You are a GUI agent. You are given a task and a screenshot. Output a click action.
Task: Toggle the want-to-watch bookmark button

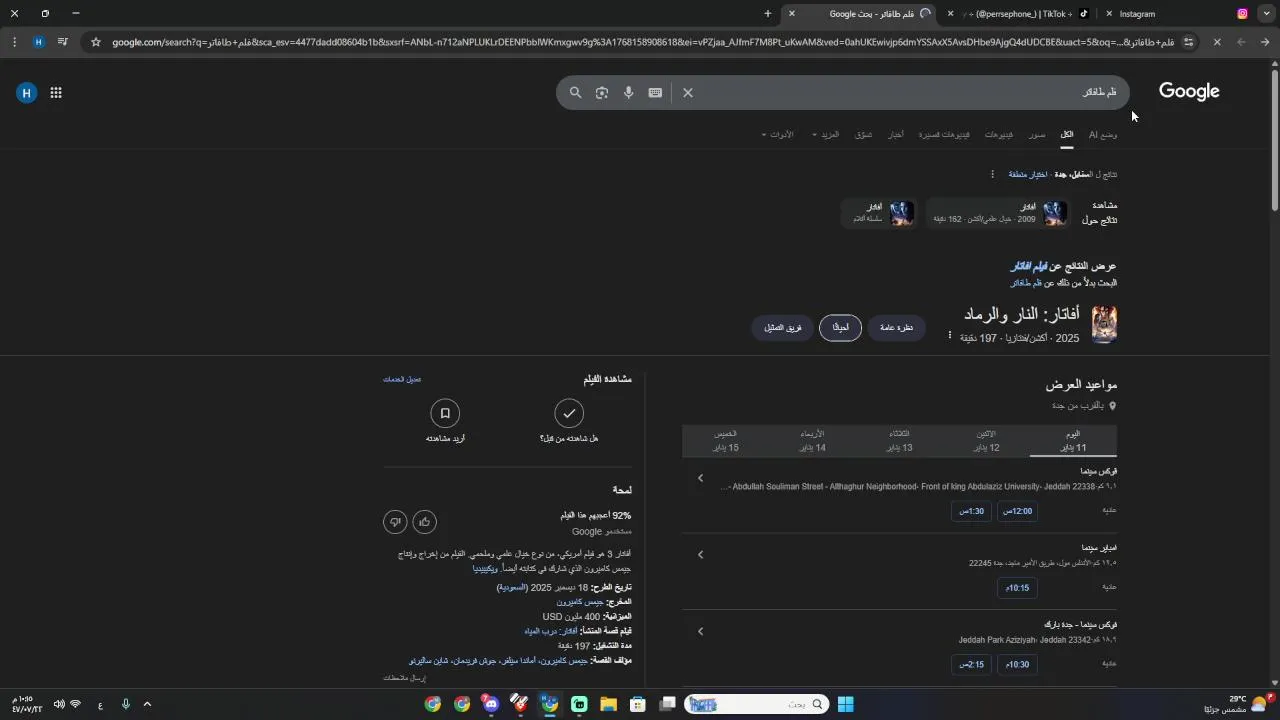tap(445, 413)
